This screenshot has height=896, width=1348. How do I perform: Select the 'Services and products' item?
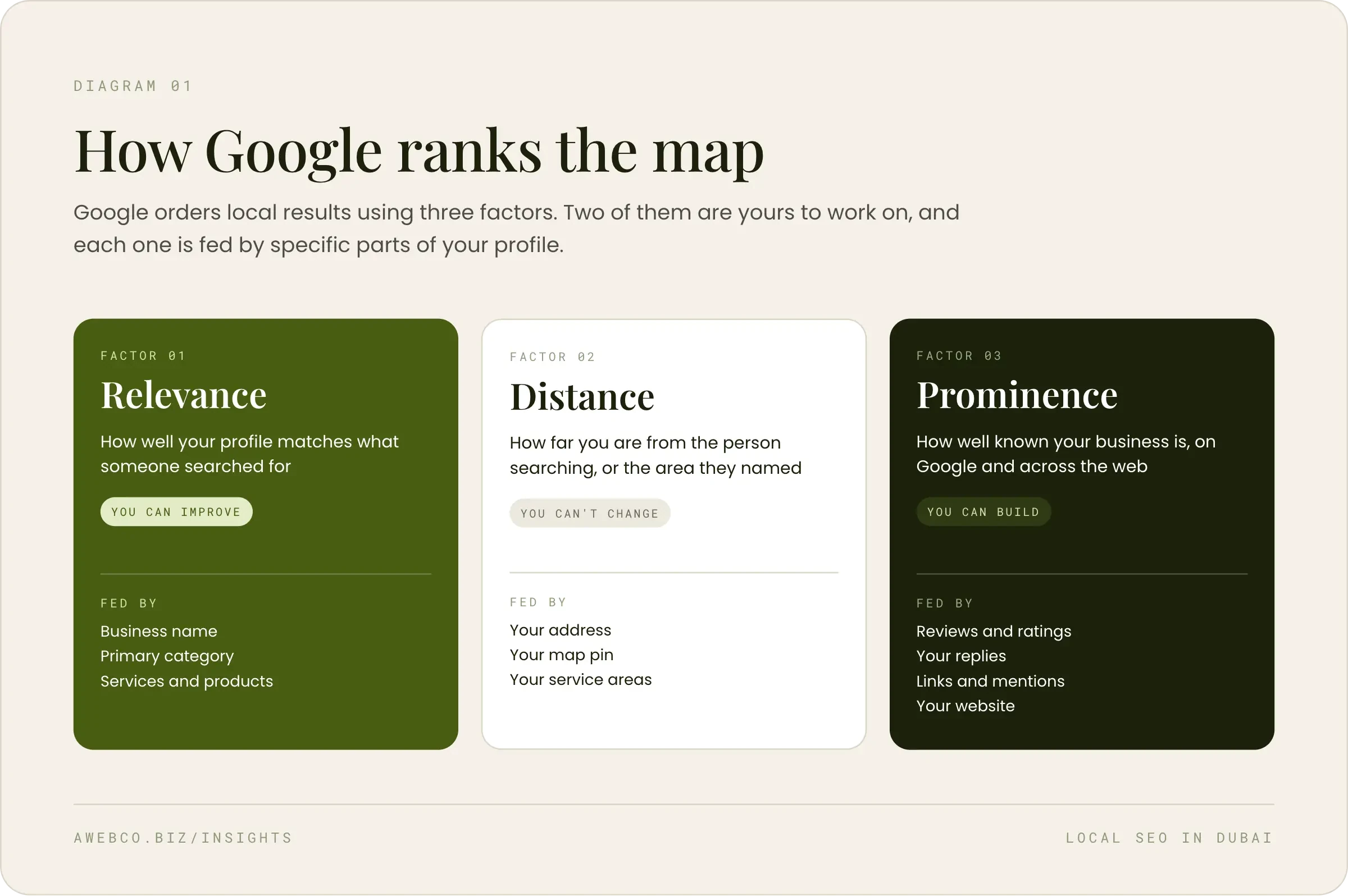187,681
